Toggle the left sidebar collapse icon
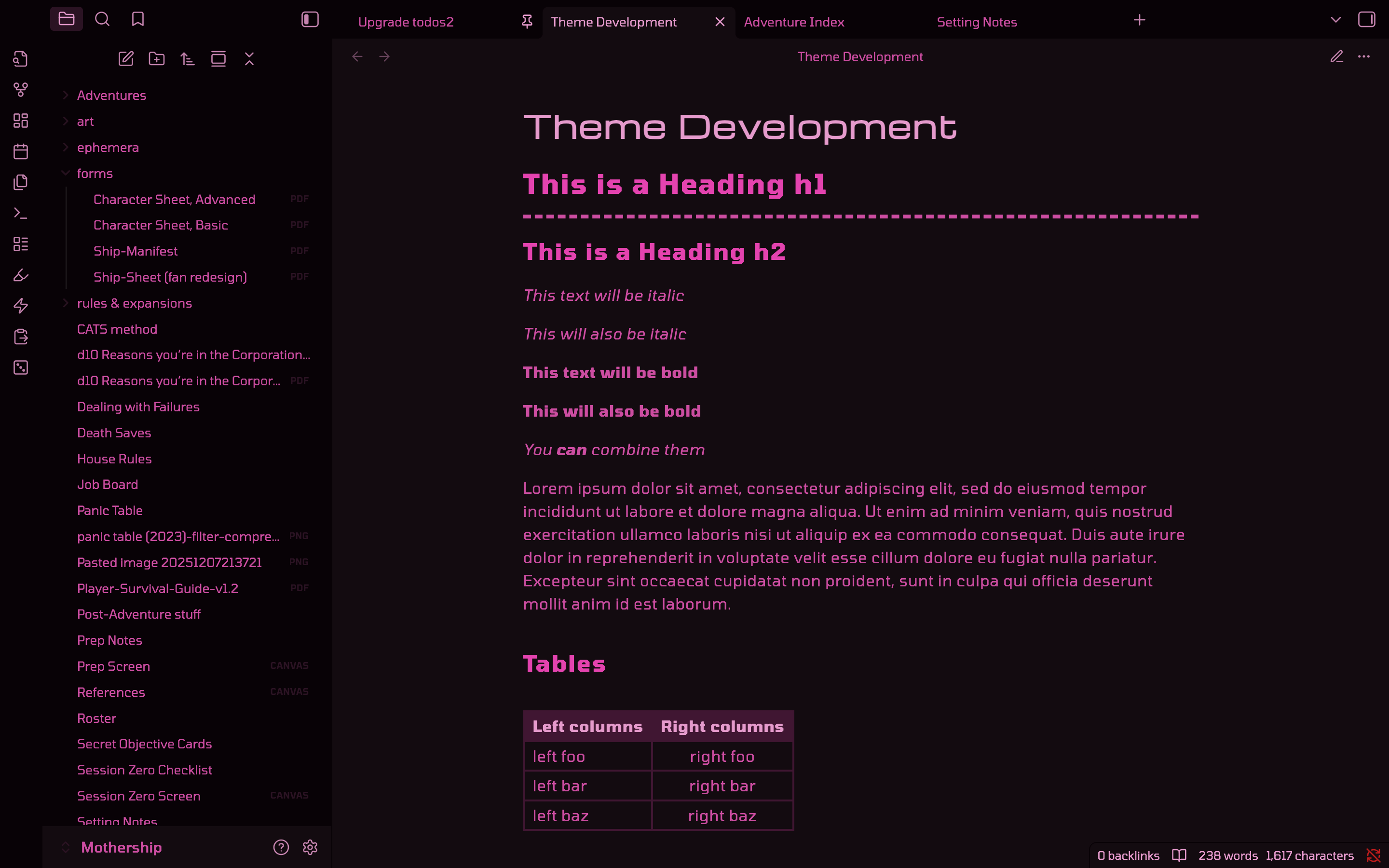This screenshot has width=1389, height=868. pos(310,19)
